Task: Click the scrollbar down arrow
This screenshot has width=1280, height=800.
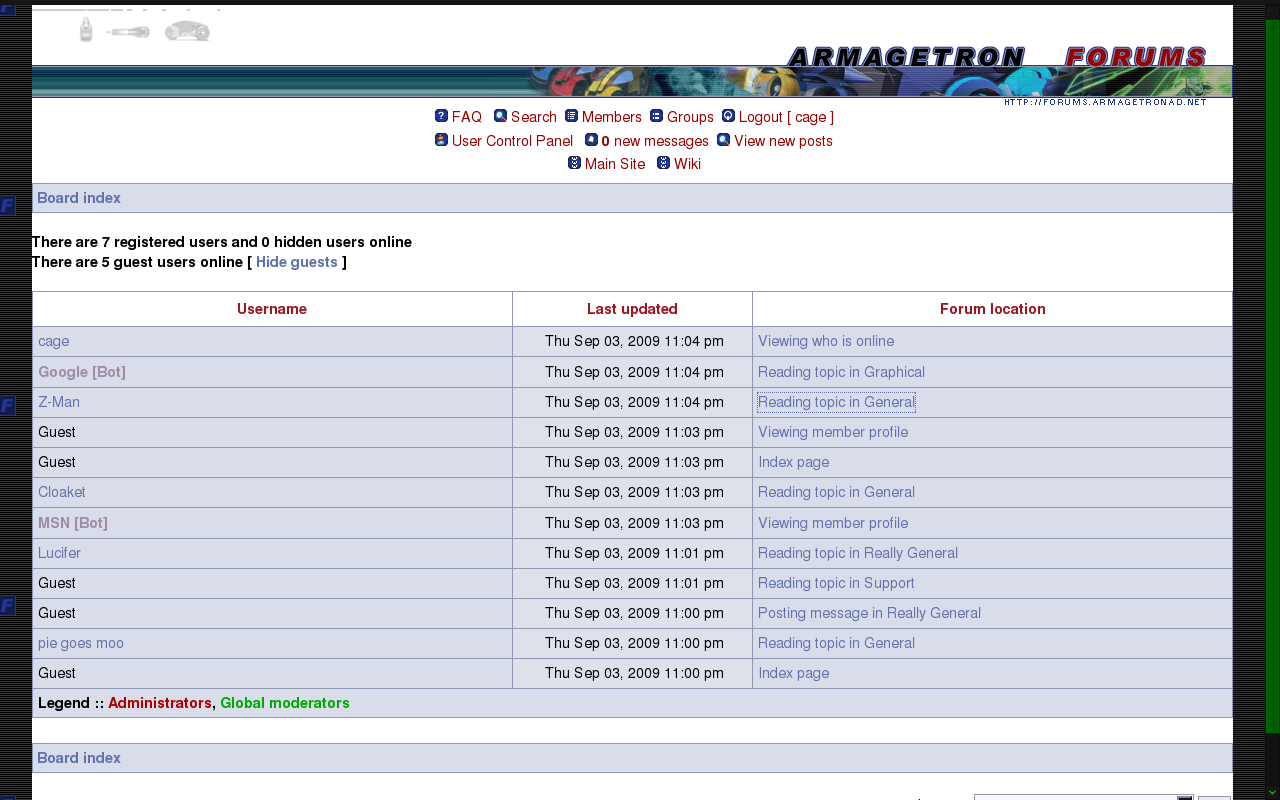Action: [1272, 792]
